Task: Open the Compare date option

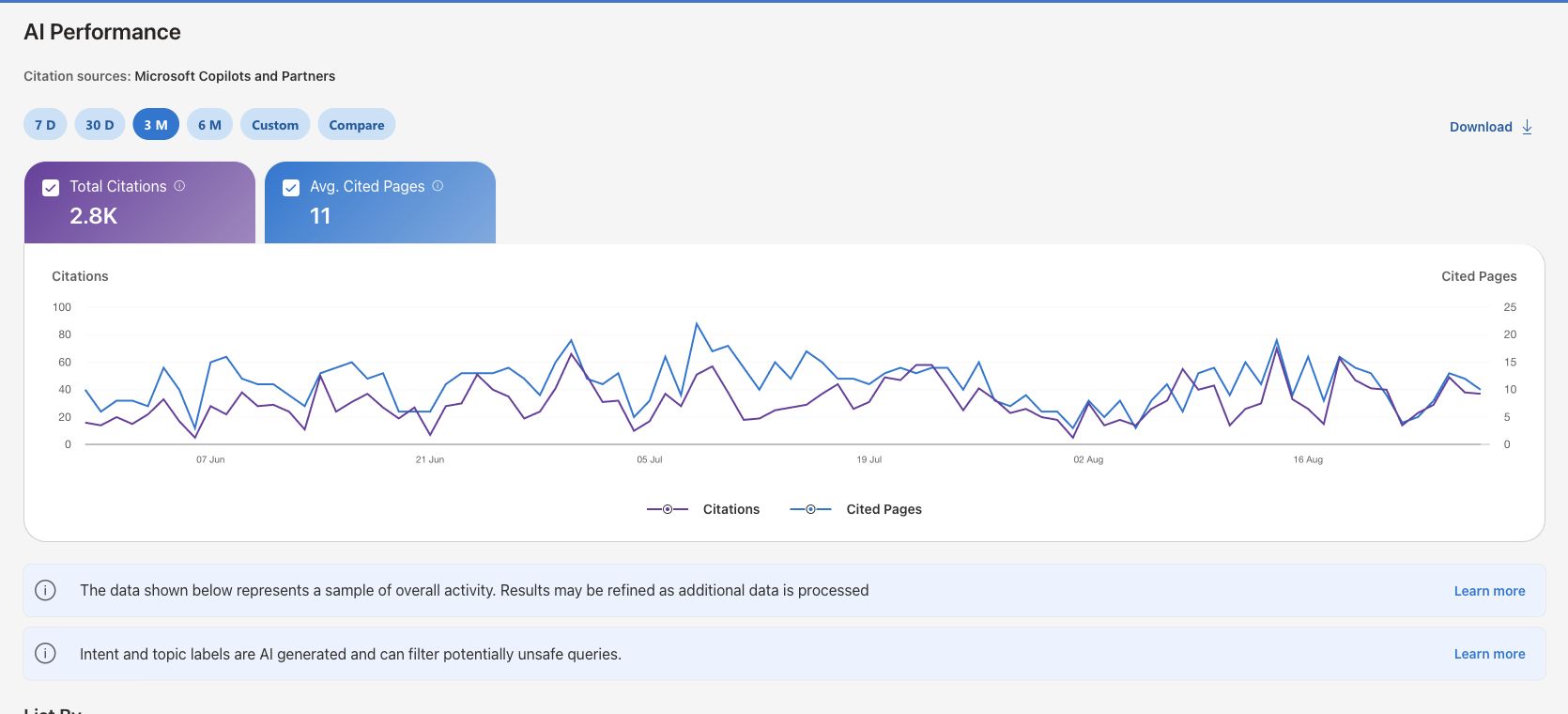Action: click(357, 125)
